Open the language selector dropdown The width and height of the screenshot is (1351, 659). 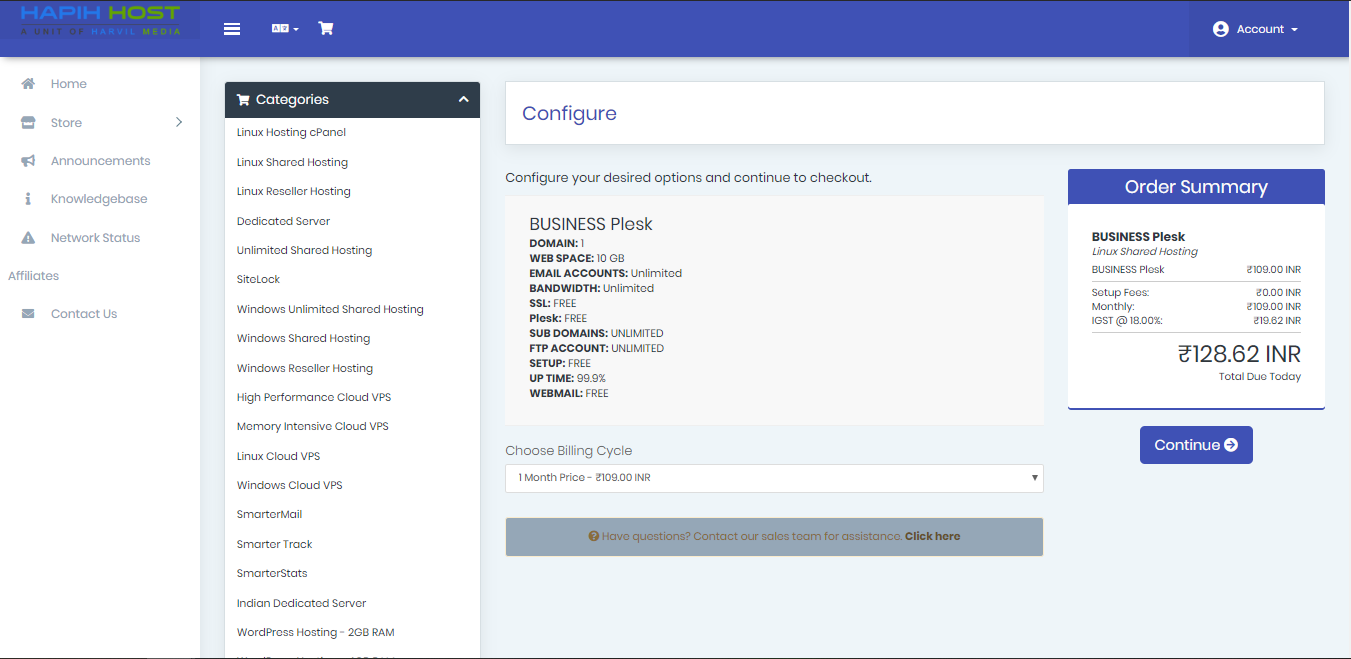coord(285,28)
